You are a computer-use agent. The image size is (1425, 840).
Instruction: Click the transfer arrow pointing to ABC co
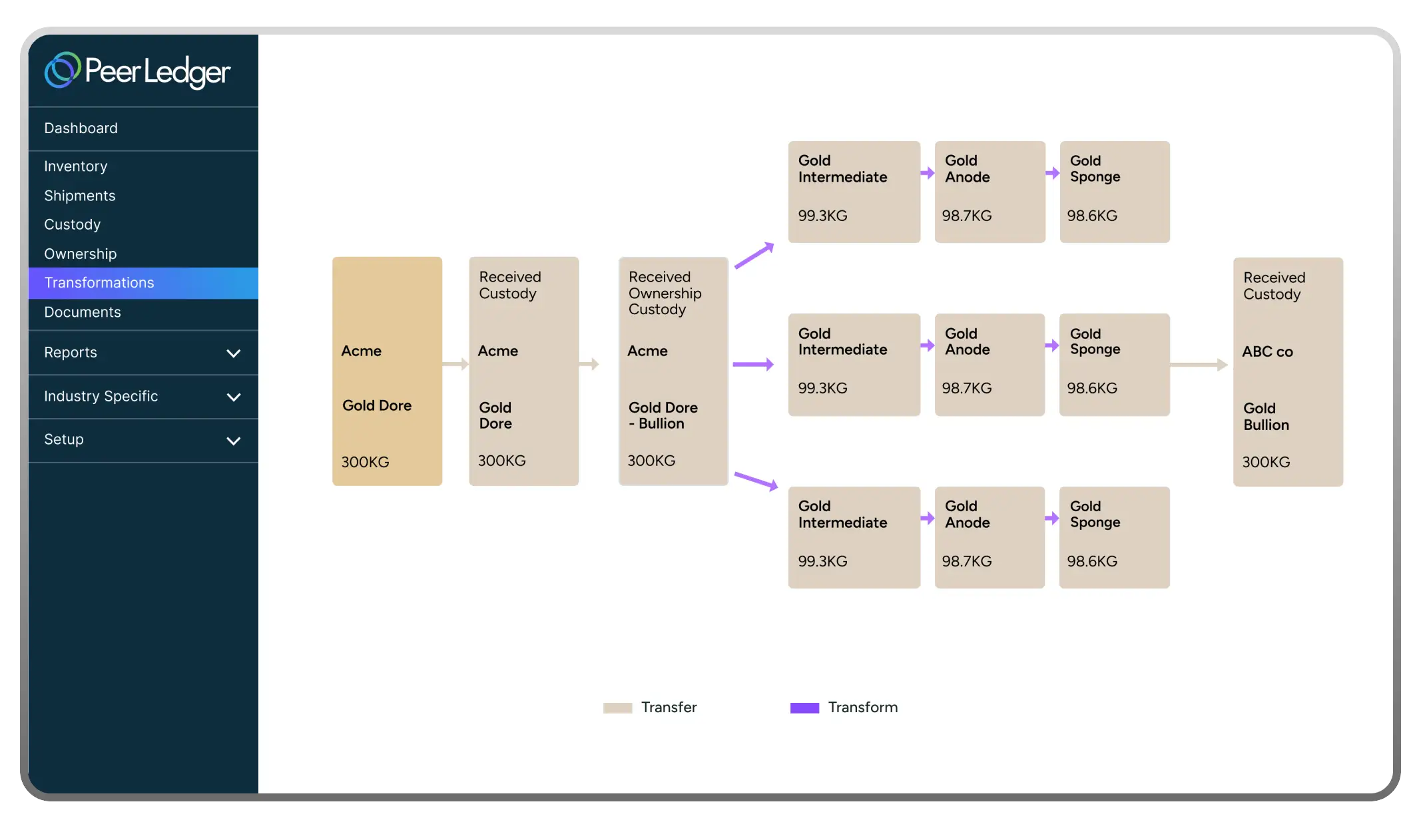coord(1199,365)
